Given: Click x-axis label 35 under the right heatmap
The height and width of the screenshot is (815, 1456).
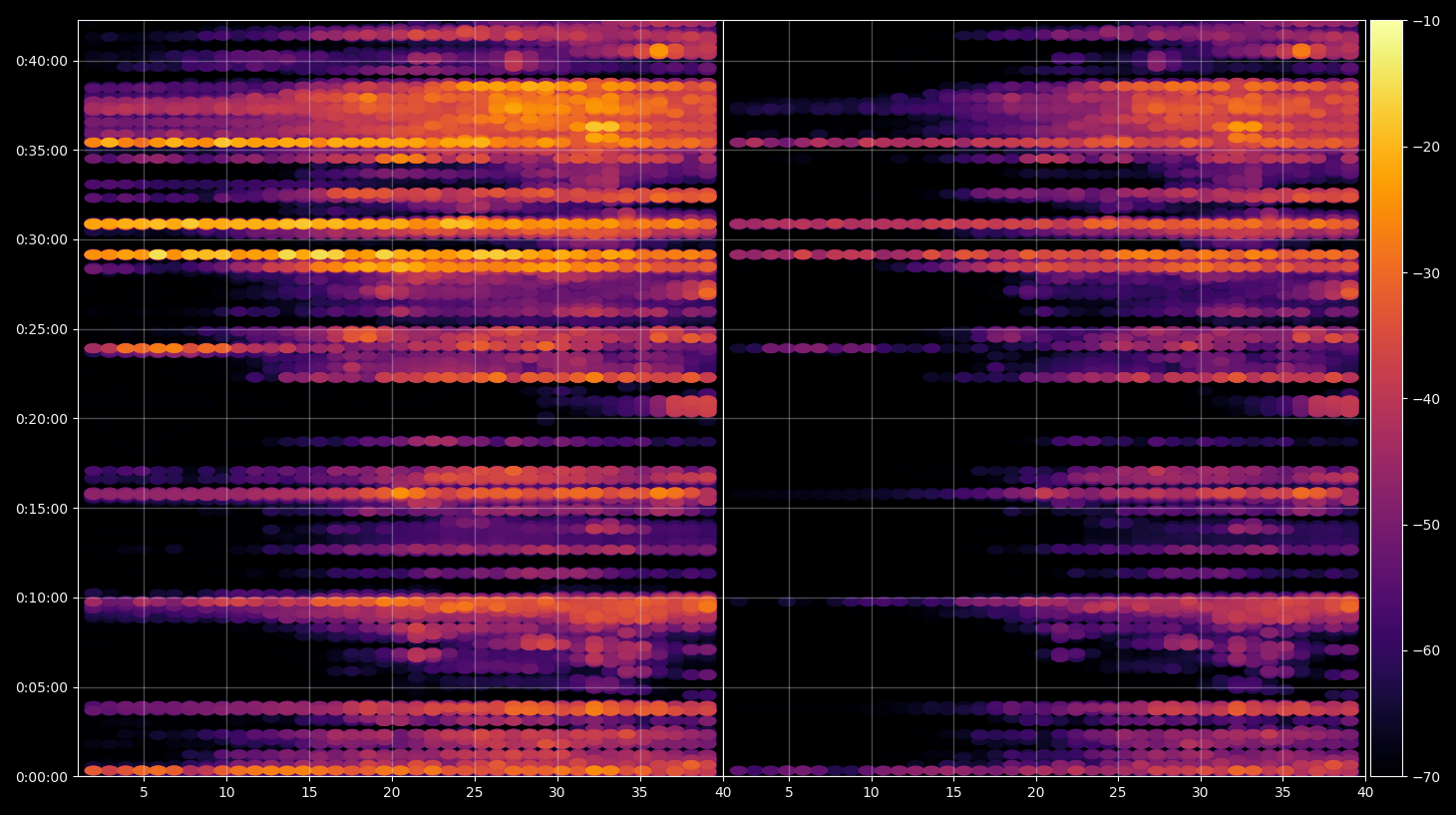Looking at the screenshot, I should coord(1282,793).
